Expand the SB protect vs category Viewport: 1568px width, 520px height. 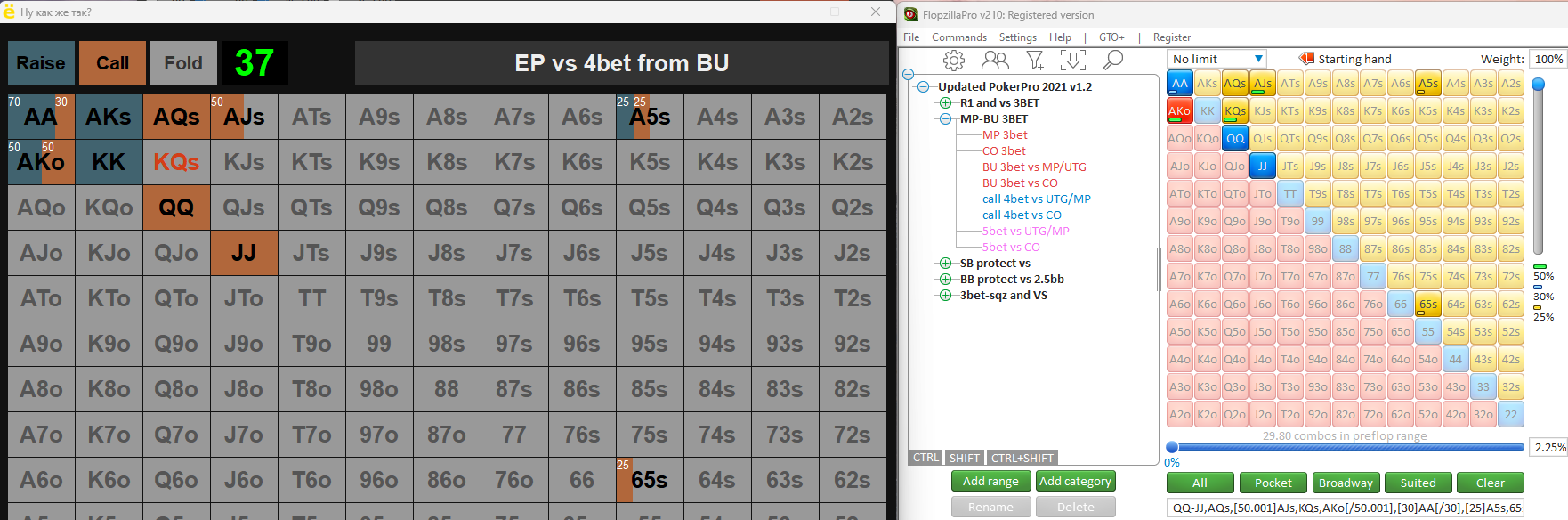pos(945,263)
